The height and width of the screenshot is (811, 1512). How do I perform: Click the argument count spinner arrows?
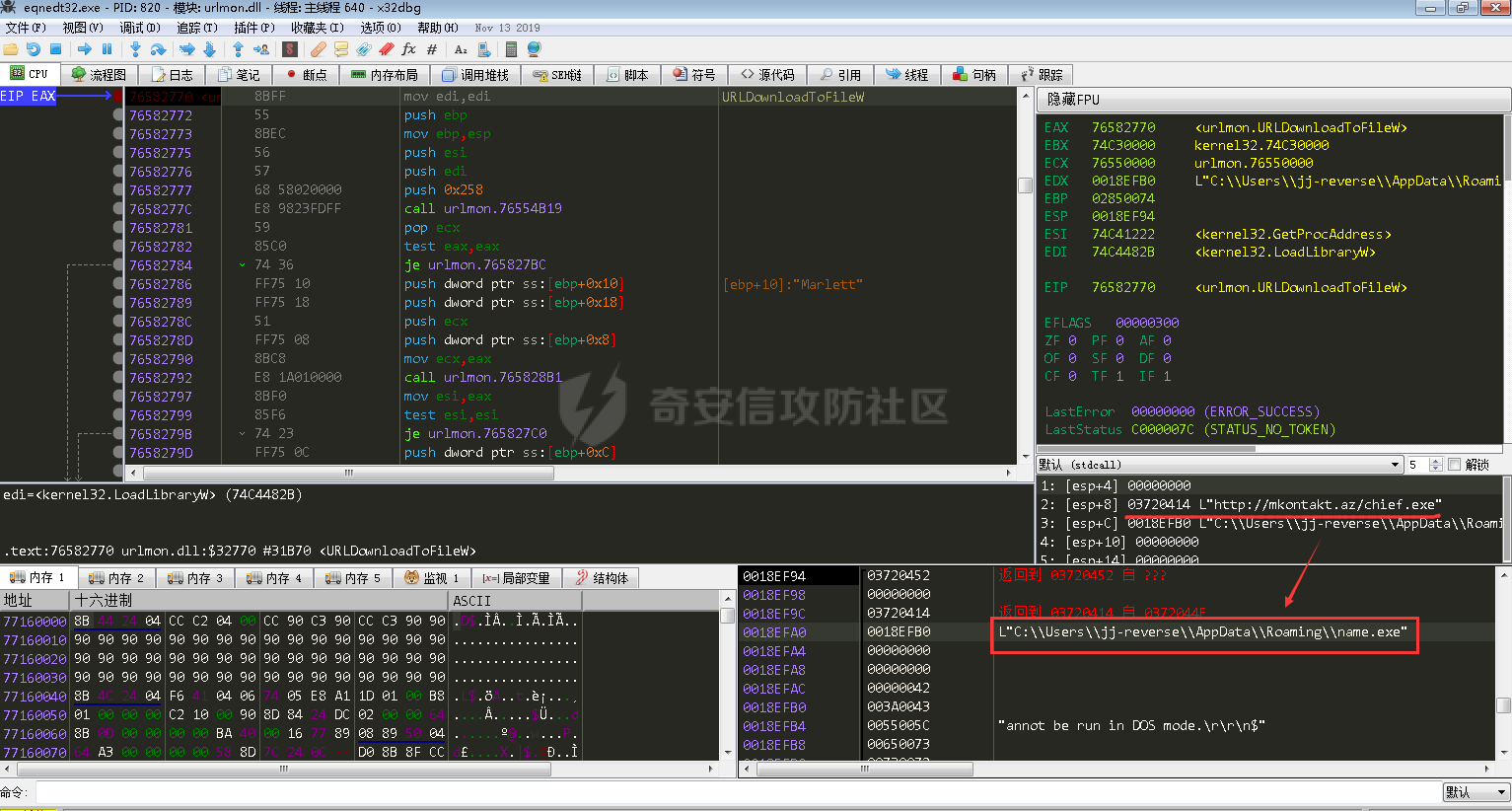[1436, 465]
